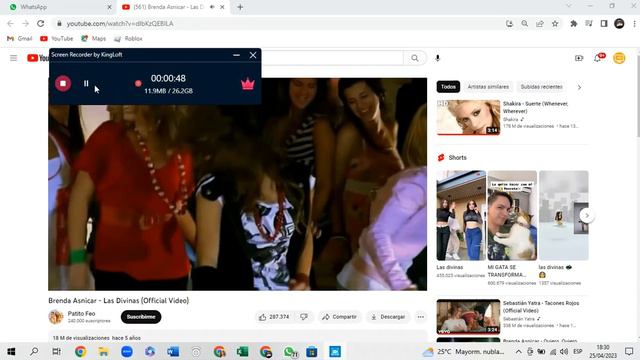640x360 pixels.
Task: Click the Descargar download button
Action: point(388,317)
